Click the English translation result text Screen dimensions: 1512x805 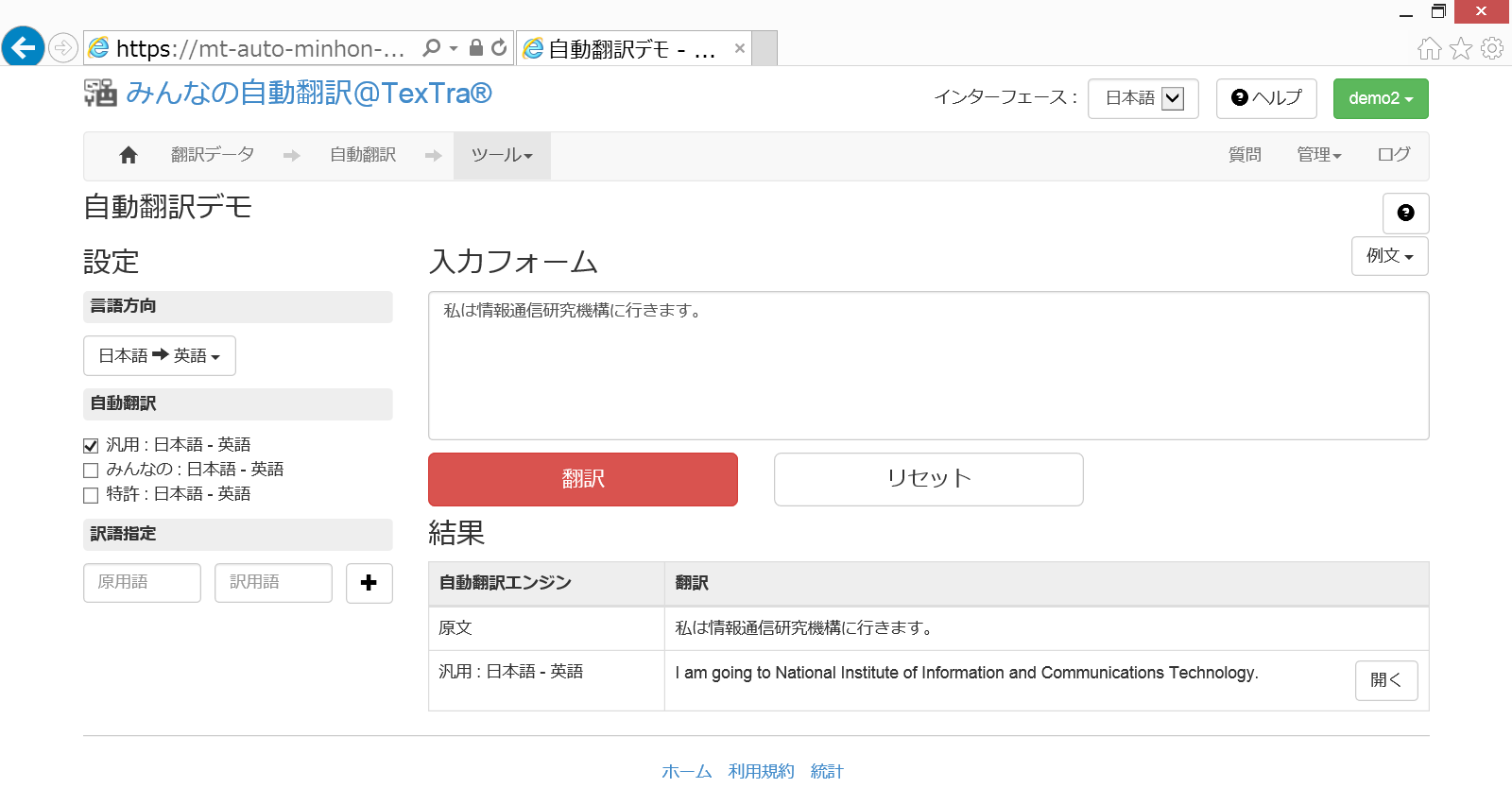[x=967, y=673]
